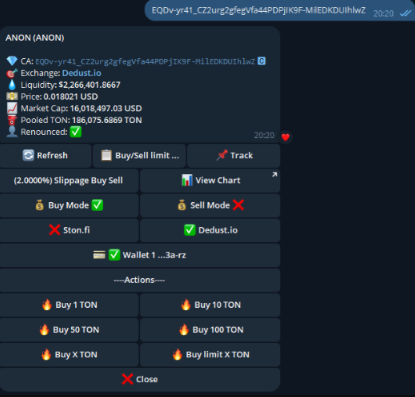Click the diamond icon beside CA
This screenshot has height=397, width=415.
tap(12, 61)
